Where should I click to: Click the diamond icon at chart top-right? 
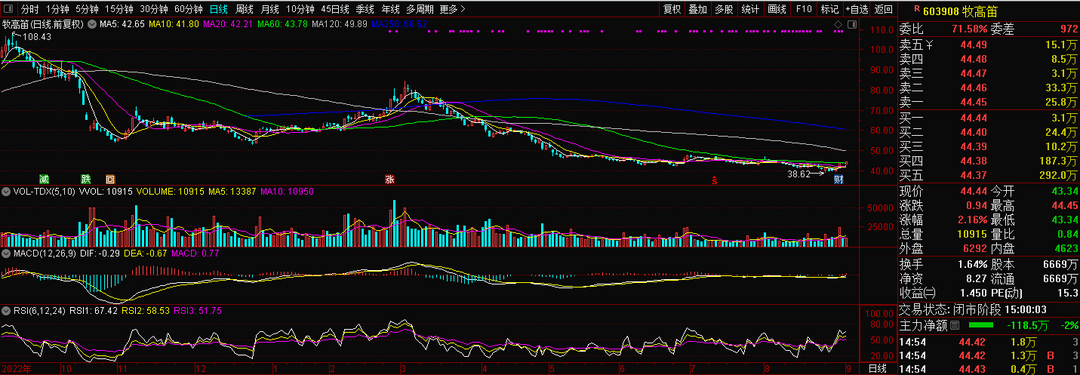[x=838, y=24]
